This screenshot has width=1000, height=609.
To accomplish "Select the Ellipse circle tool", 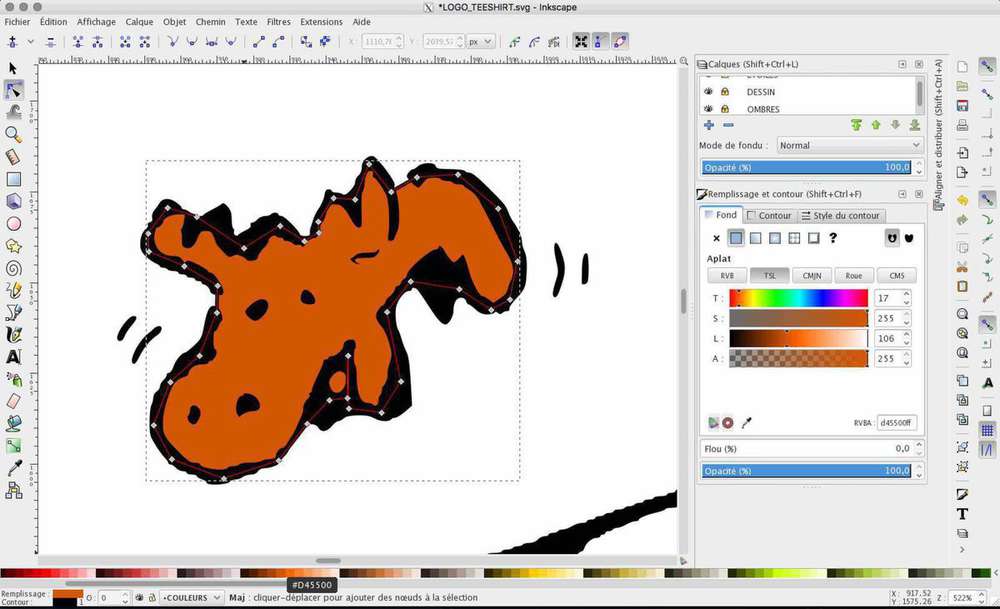I will [x=13, y=224].
